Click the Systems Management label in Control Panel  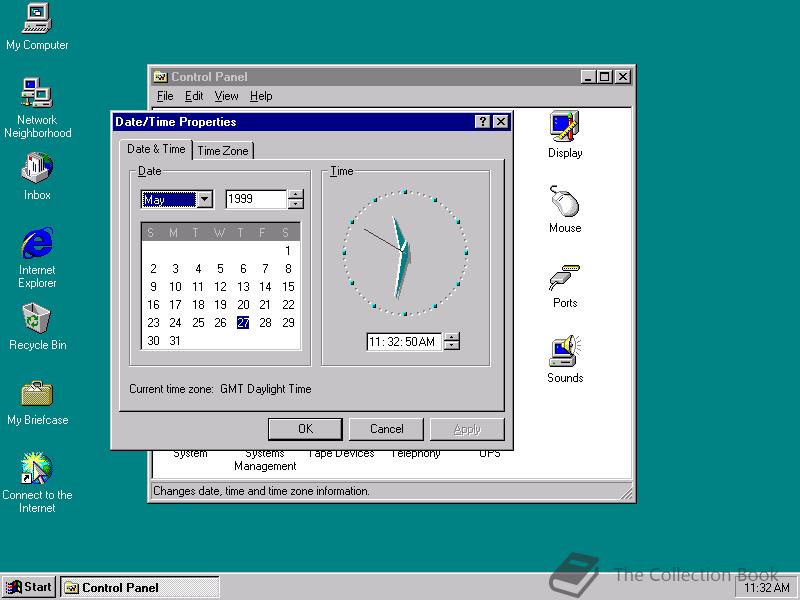pos(265,459)
